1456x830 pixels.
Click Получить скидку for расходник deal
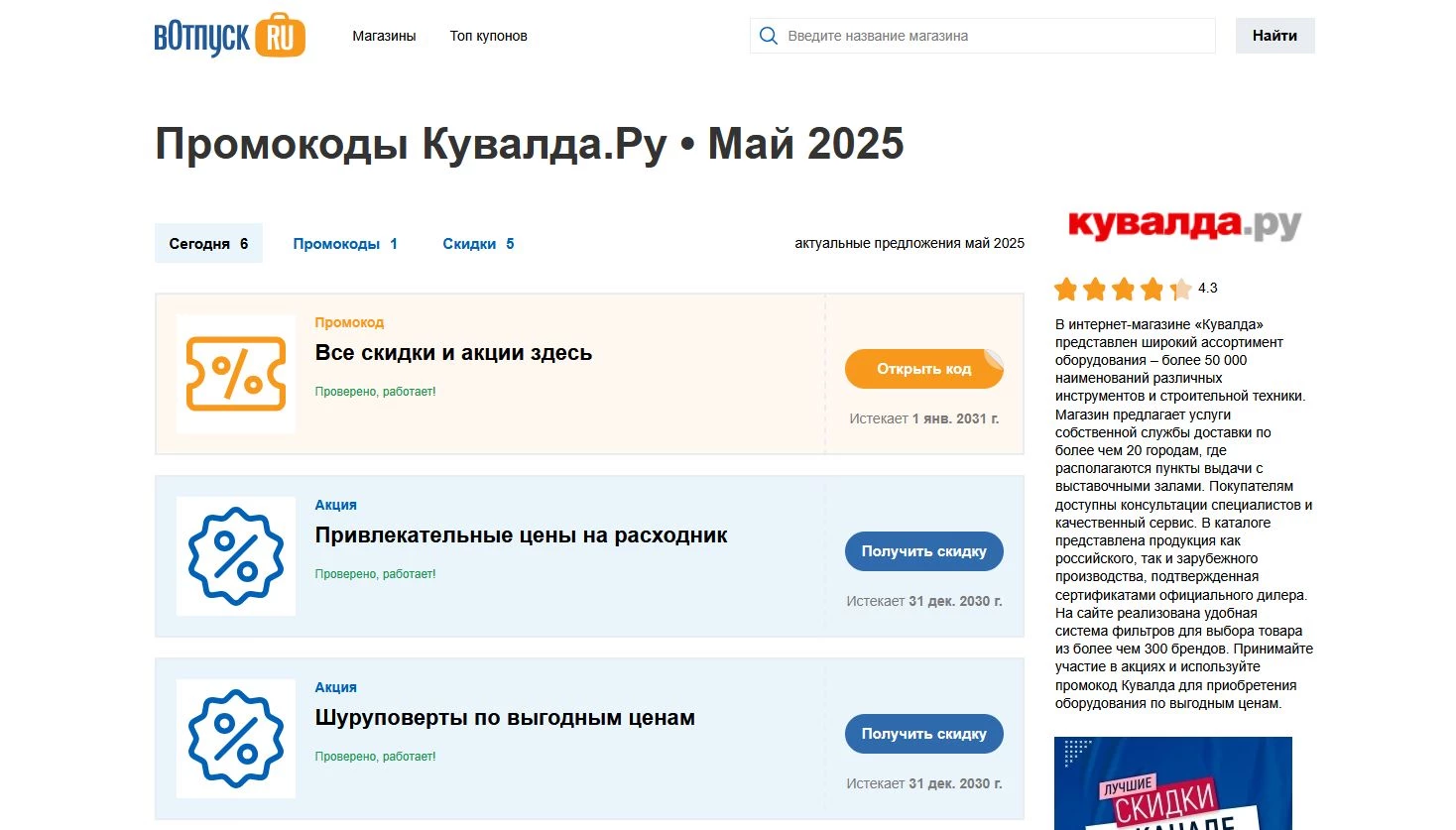coord(923,551)
